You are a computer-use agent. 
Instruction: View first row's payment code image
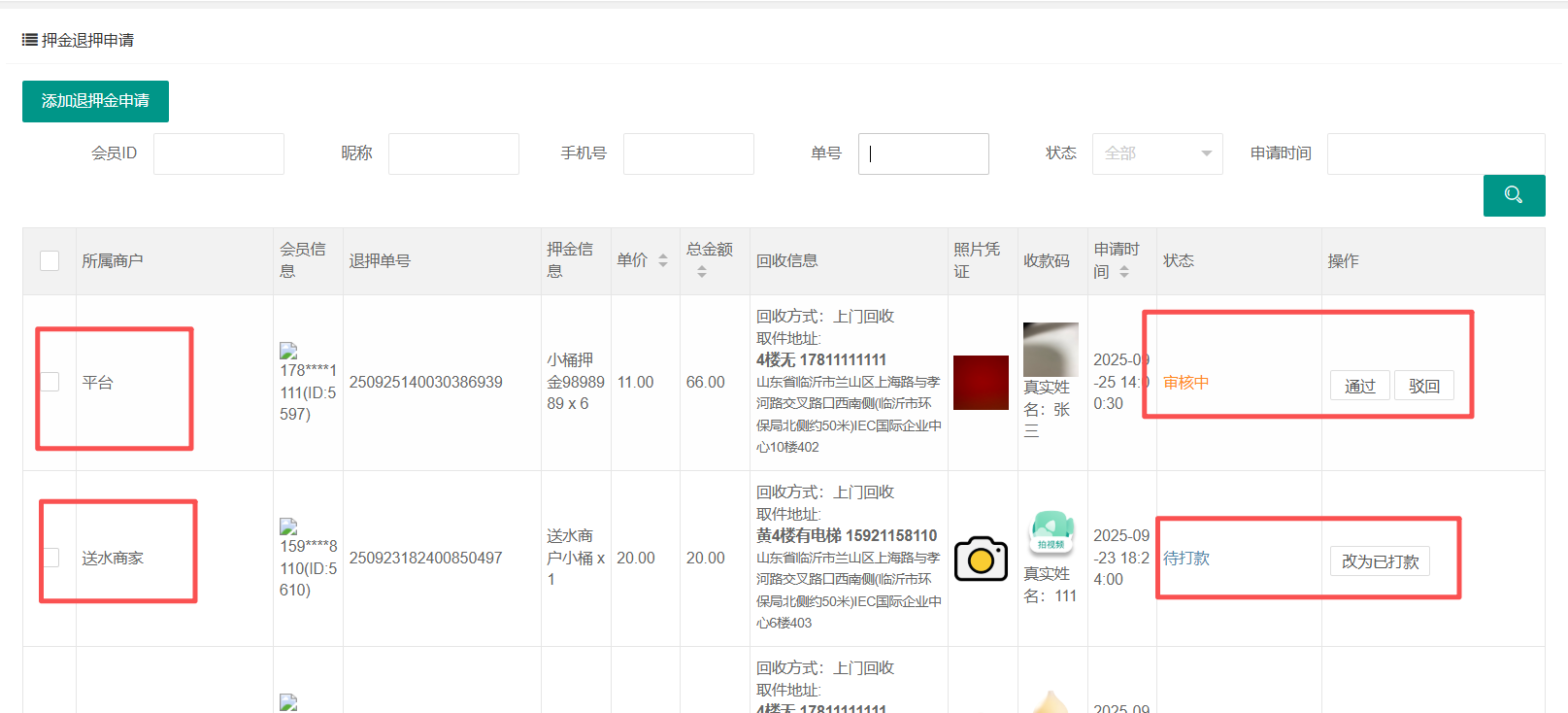click(1051, 350)
